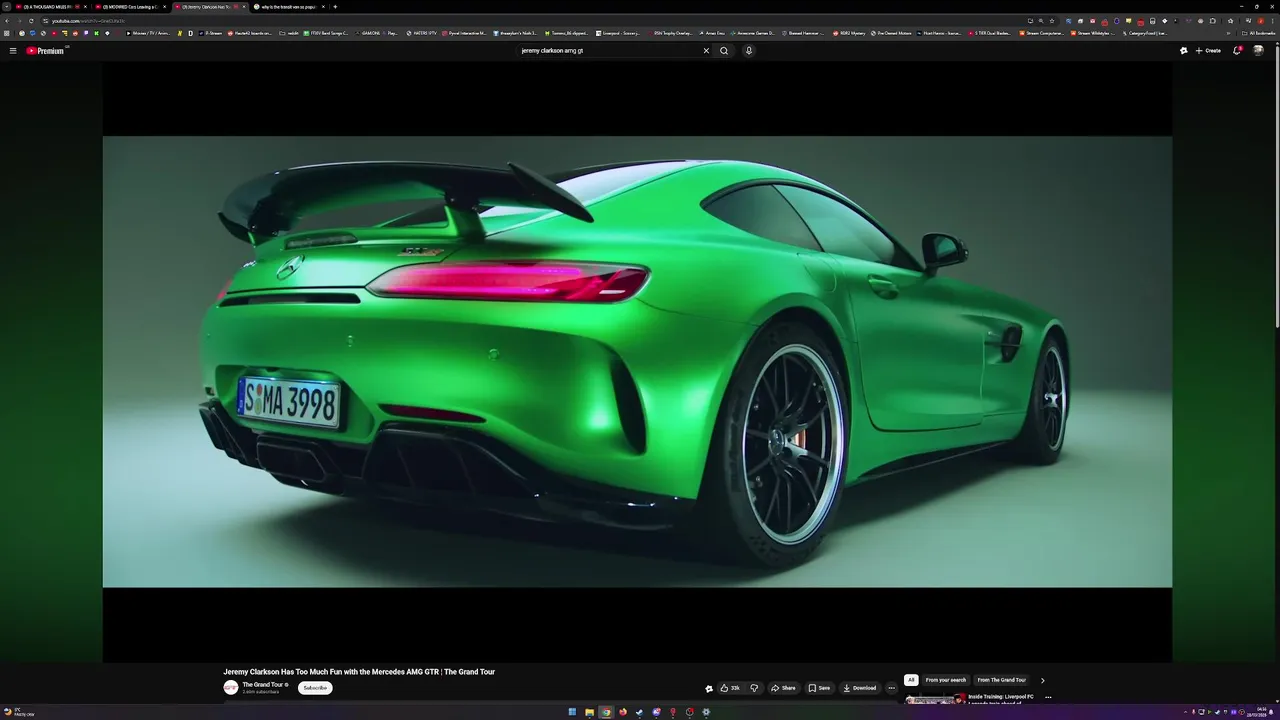
Task: Save the video to a playlist
Action: [818, 688]
